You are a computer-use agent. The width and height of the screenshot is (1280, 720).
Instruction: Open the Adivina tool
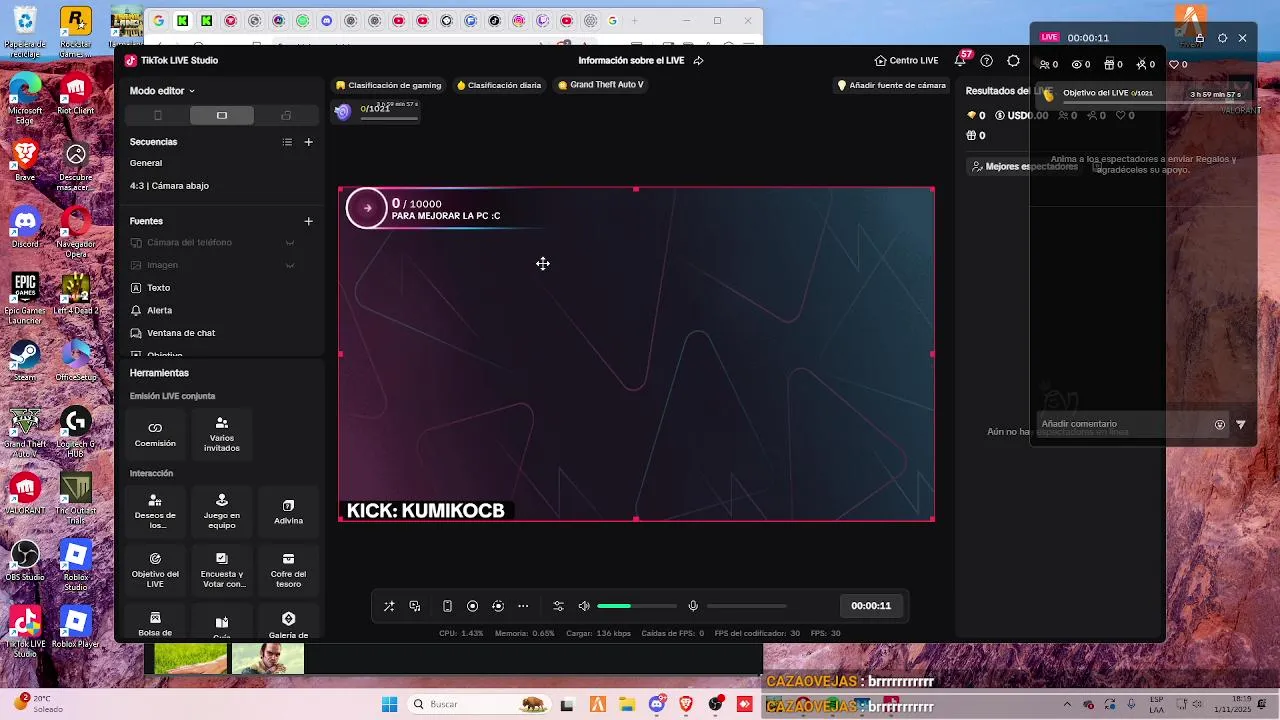[x=288, y=511]
